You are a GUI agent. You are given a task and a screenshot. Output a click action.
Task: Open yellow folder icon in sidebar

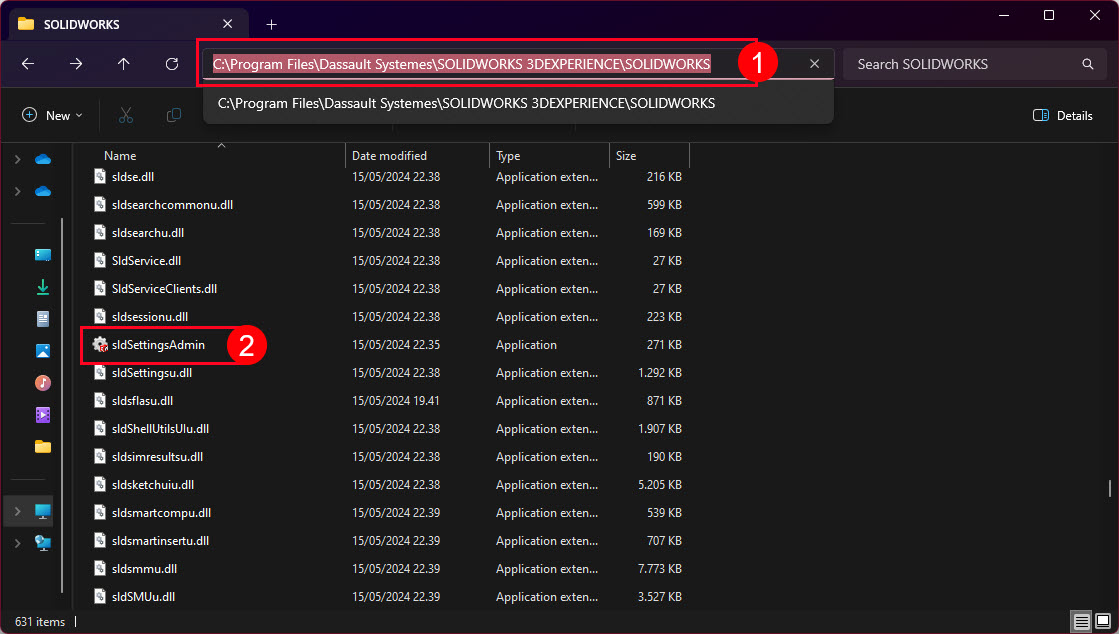click(x=43, y=447)
